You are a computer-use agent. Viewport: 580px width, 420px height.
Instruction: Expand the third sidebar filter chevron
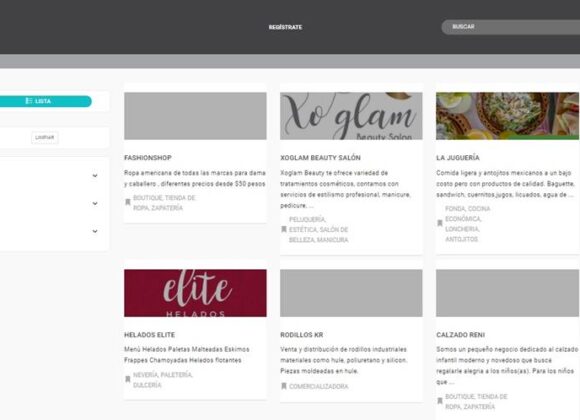point(95,231)
